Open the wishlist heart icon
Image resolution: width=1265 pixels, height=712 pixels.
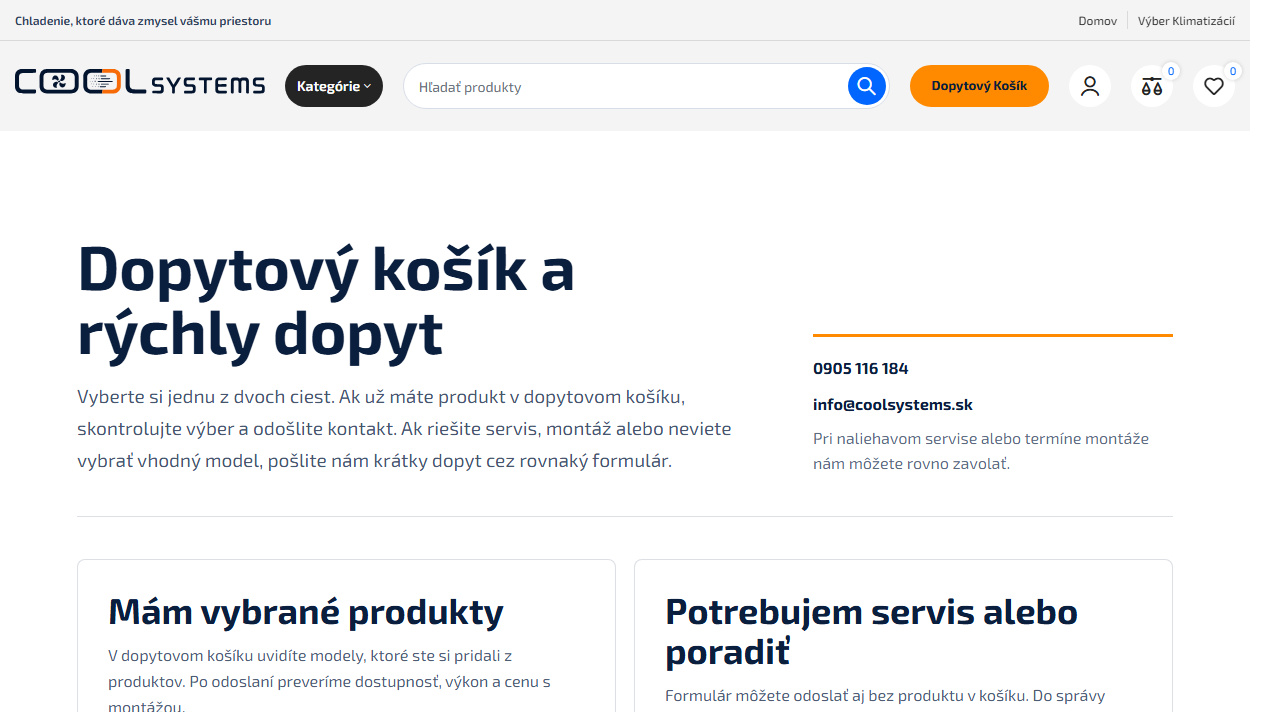[x=1214, y=86]
